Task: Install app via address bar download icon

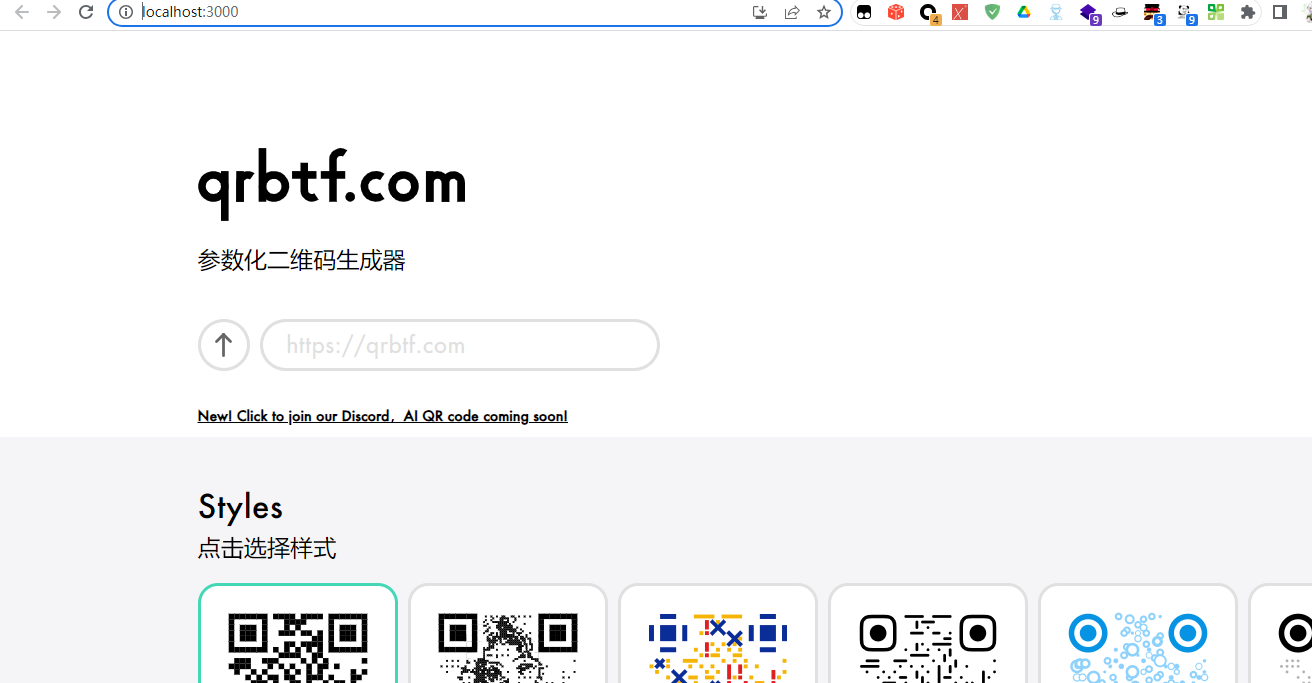Action: (760, 12)
